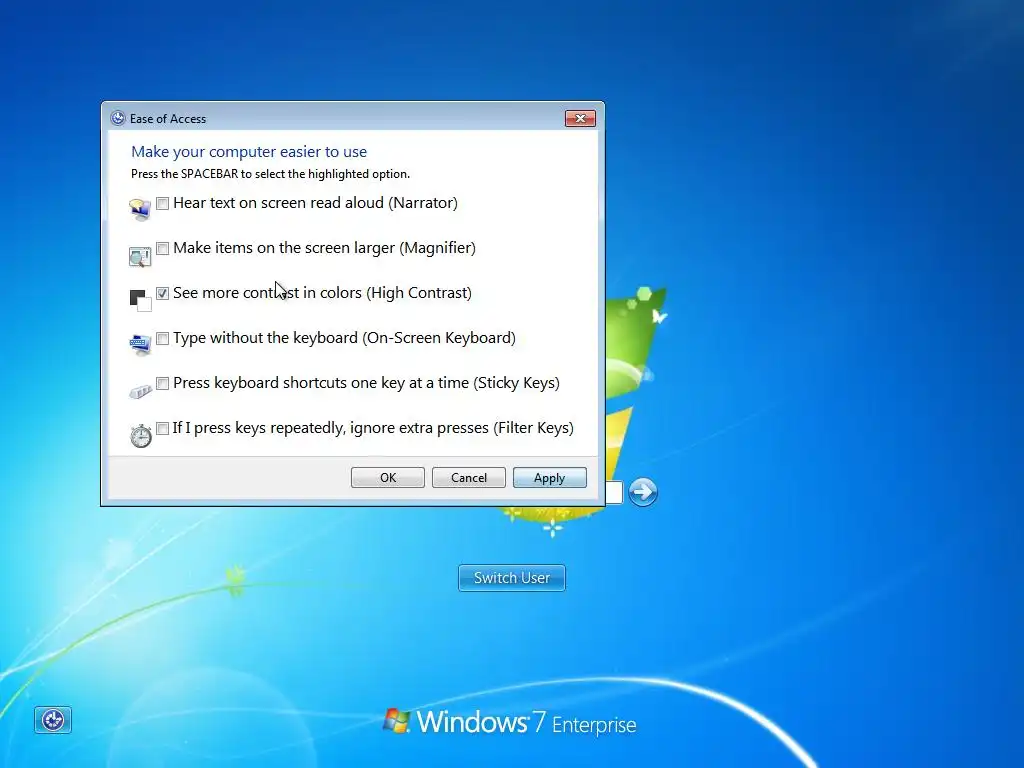This screenshot has height=768, width=1024.
Task: Click the 'Make your computer easier to use' heading
Action: coord(249,152)
